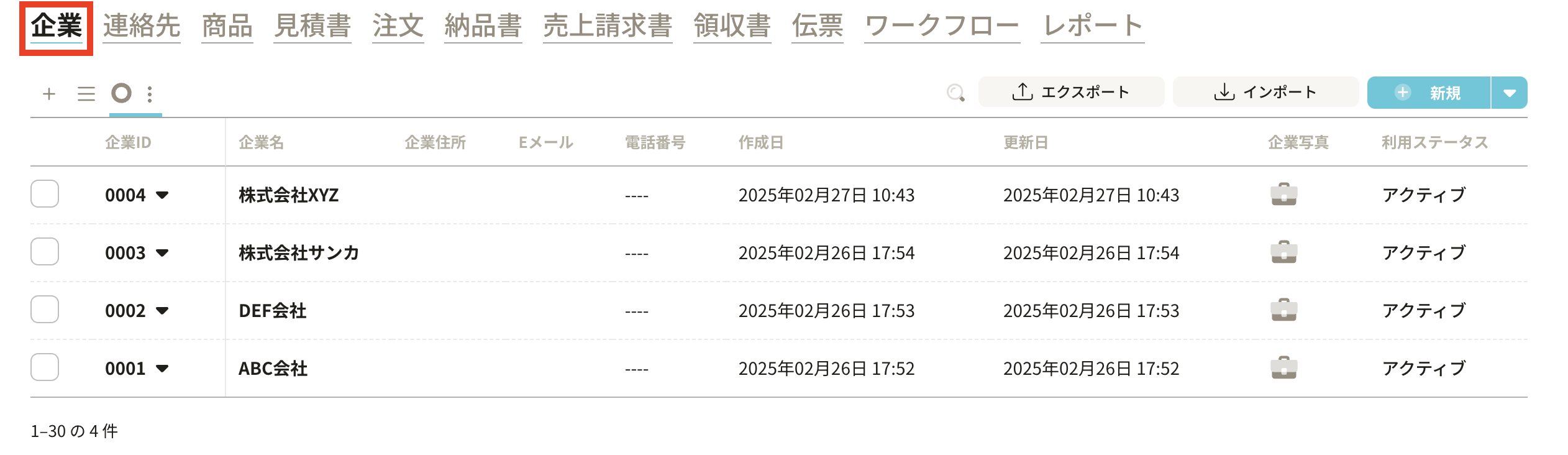This screenshot has width=1568, height=455.
Task: Check the box for row 0001
Action: 45,367
